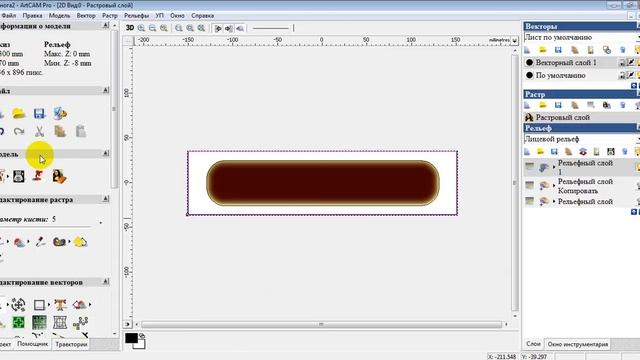This screenshot has height=360, width=640.
Task: Click the Redo arrow icon
Action: 19,131
